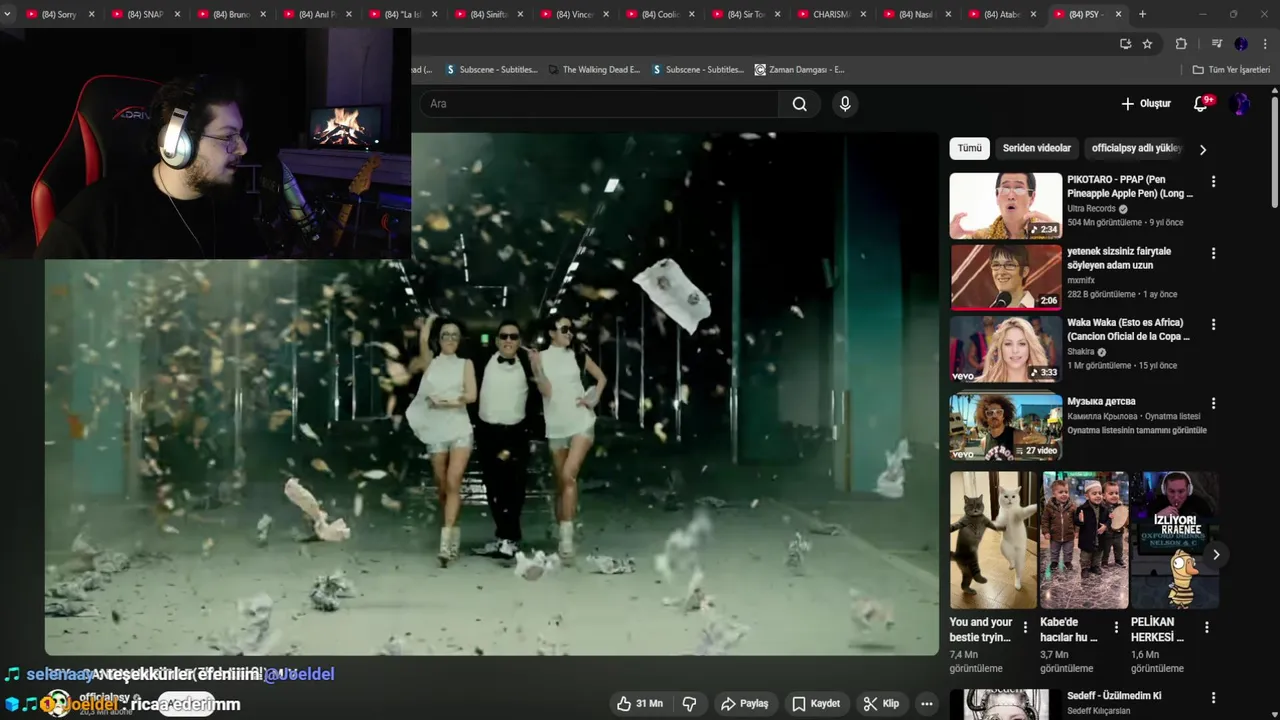
Task: Open Музыка детства playlist thumbnail
Action: (x=1006, y=427)
